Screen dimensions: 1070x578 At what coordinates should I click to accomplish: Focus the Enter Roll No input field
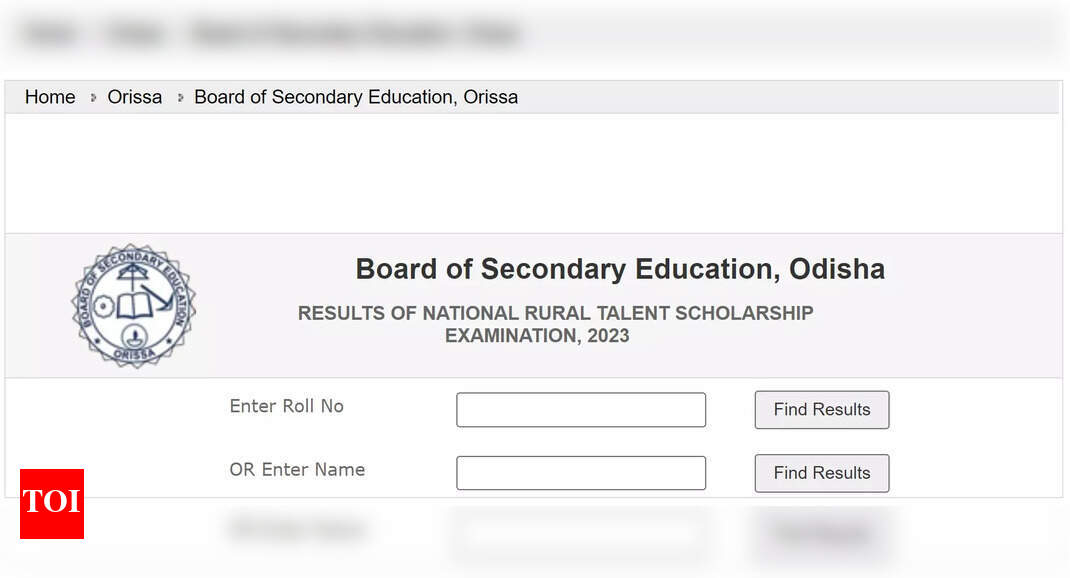click(580, 410)
